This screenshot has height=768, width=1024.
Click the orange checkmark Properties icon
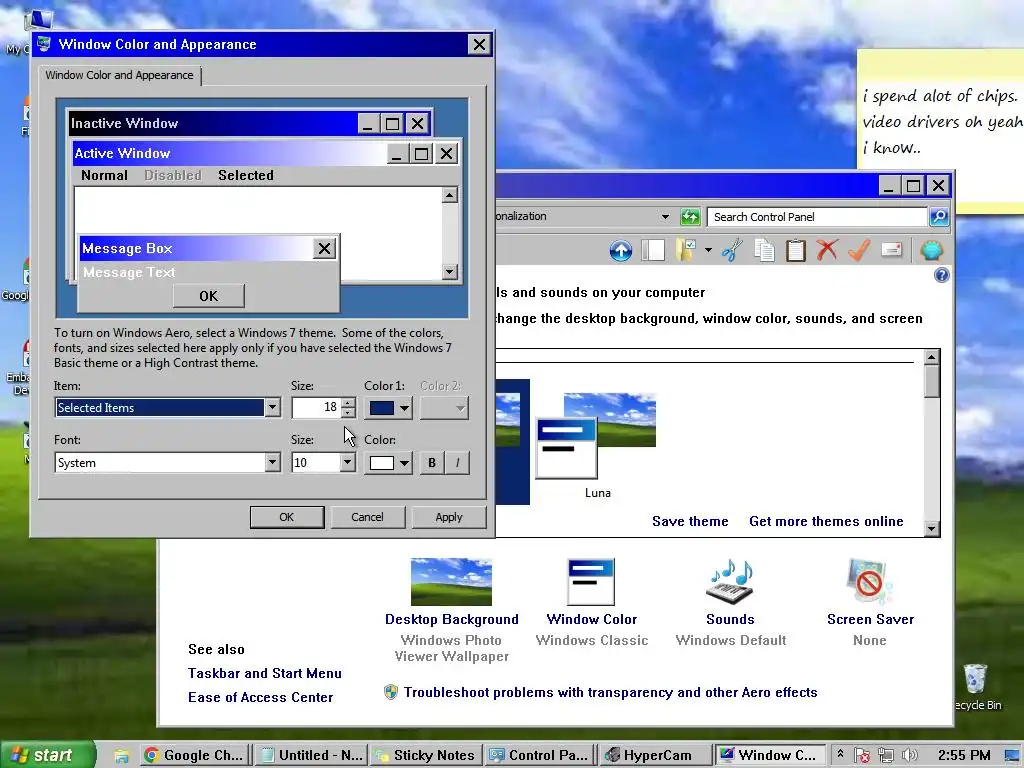click(x=859, y=249)
